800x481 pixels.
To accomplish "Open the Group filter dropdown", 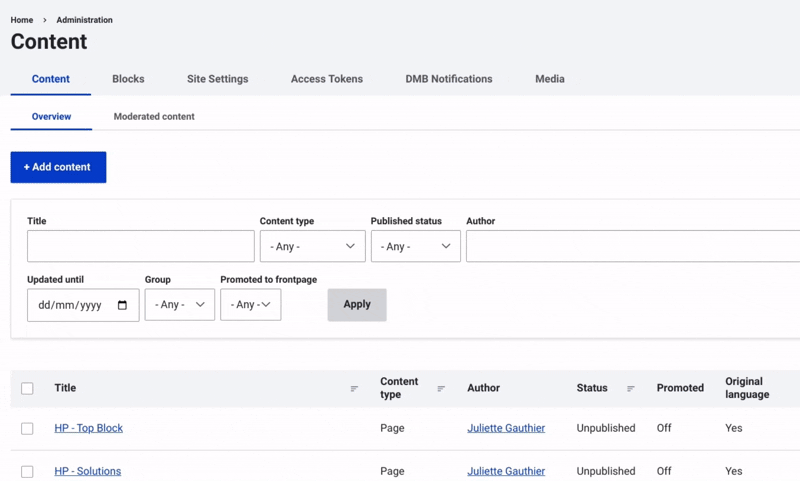I will (x=180, y=305).
